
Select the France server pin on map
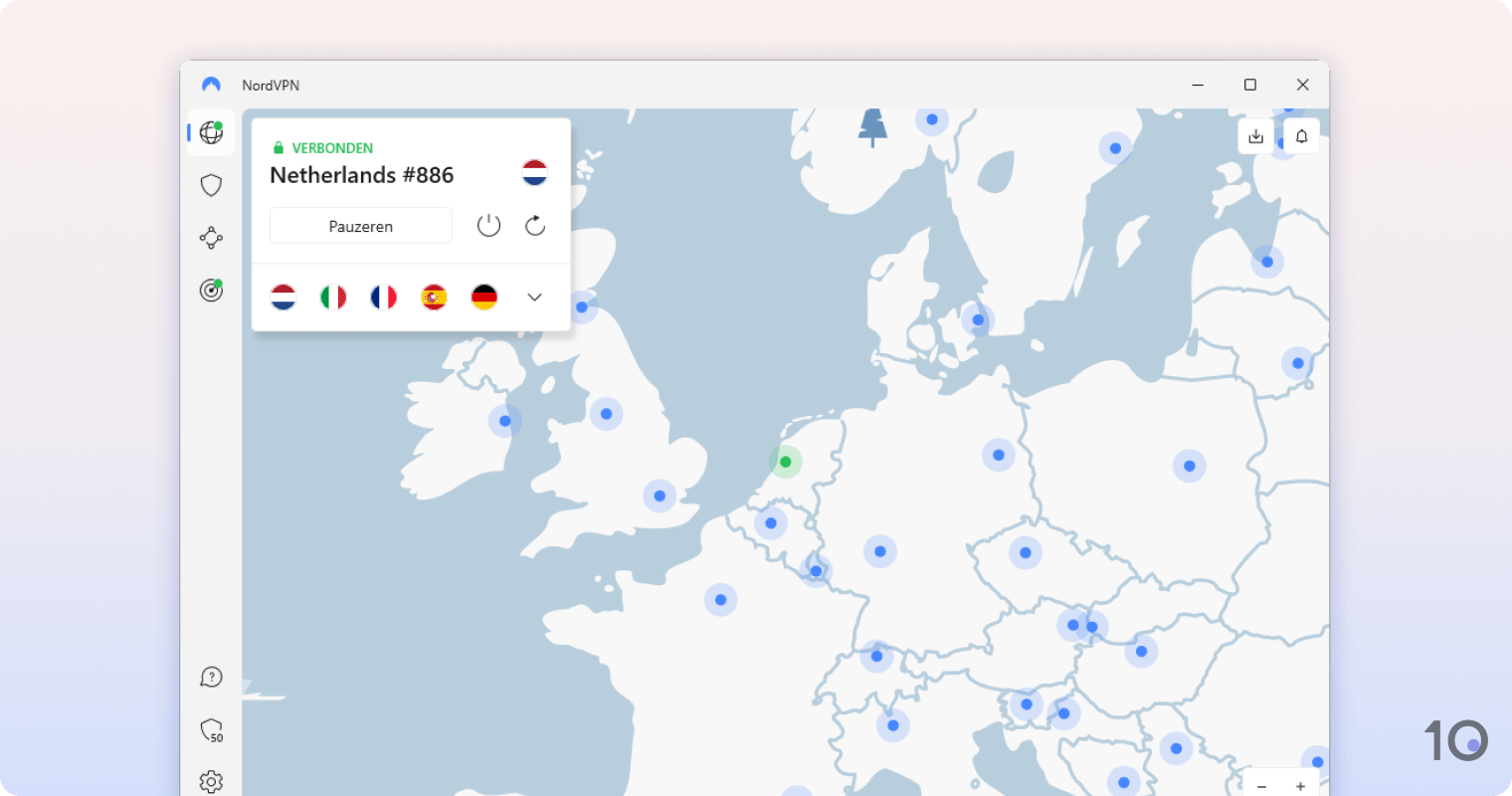(719, 599)
